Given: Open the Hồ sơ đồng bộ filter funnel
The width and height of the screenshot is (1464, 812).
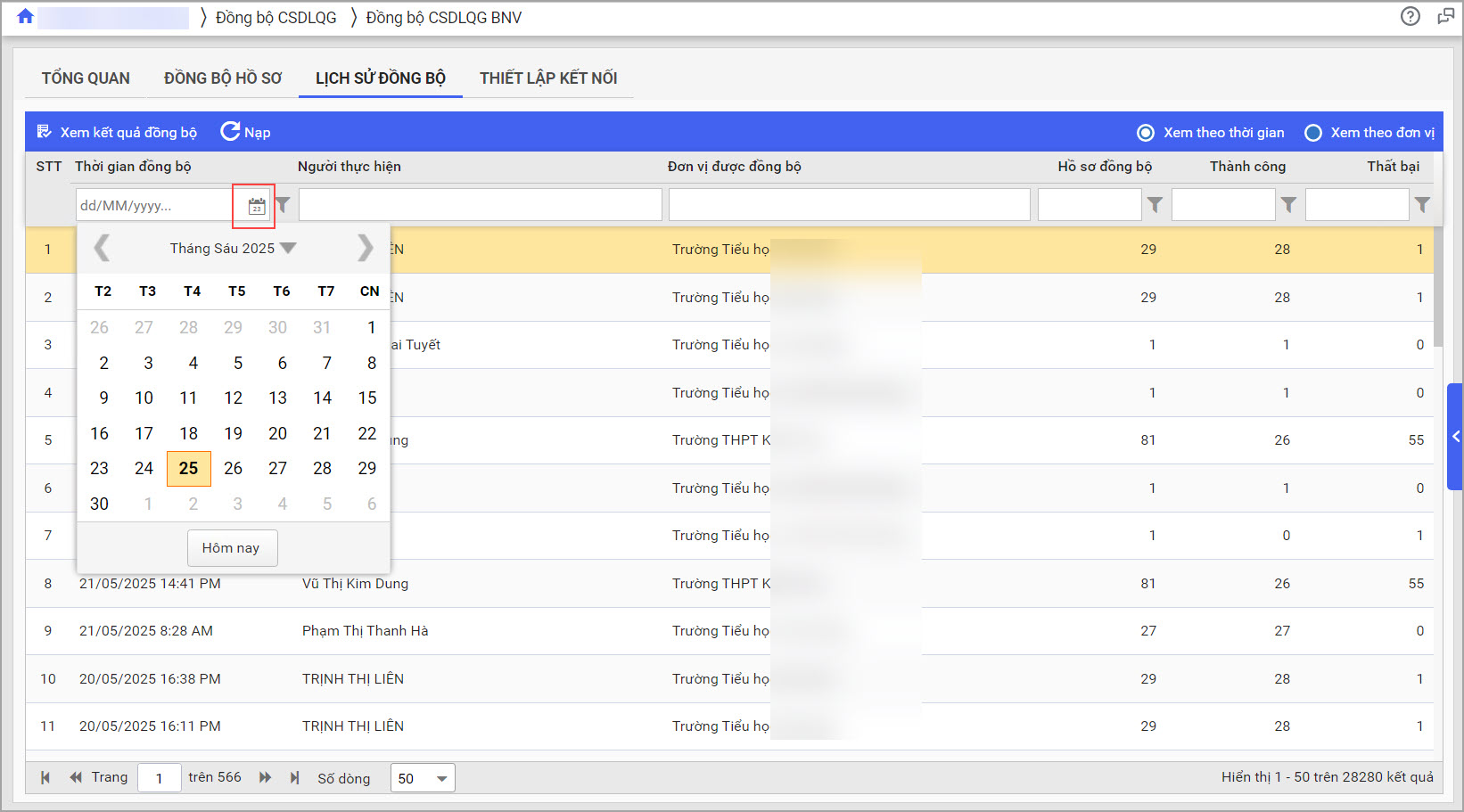Looking at the screenshot, I should pos(1155,205).
